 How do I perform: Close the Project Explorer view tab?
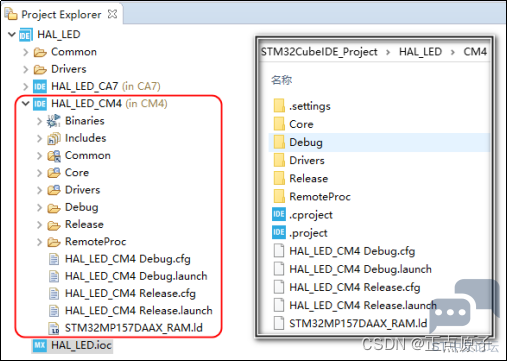coord(113,14)
